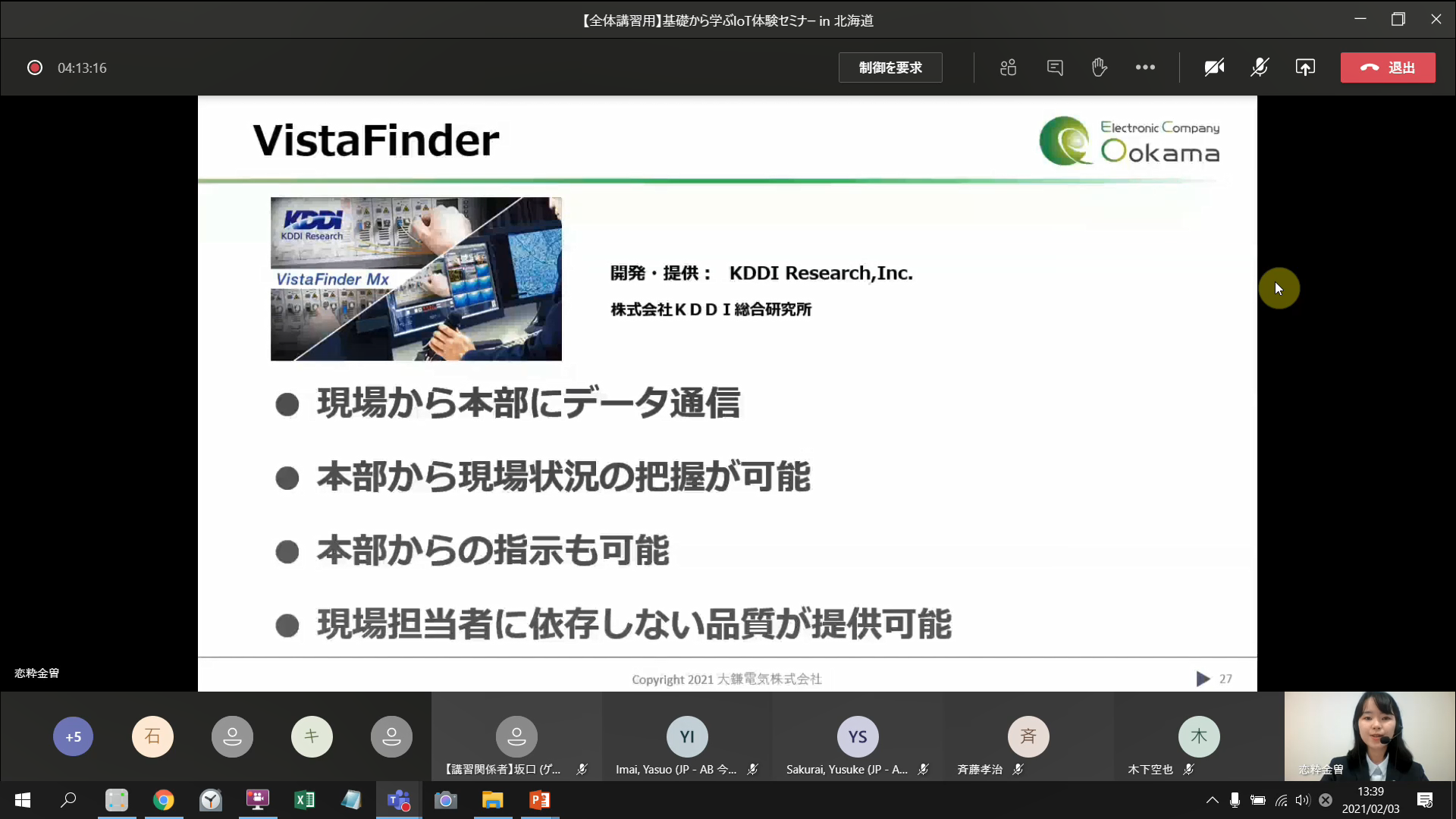Screen dimensions: 1456x819
Task: Open File Explorer from the taskbar
Action: click(493, 800)
